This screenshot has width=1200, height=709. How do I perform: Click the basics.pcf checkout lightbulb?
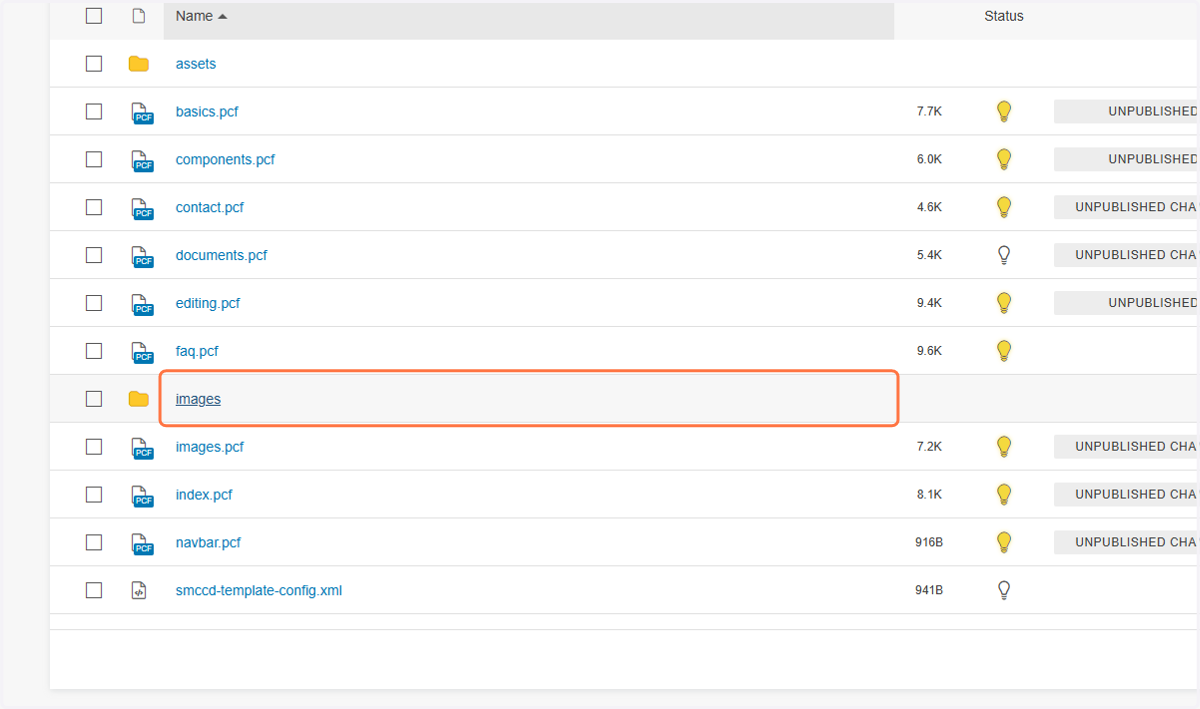(x=1004, y=112)
